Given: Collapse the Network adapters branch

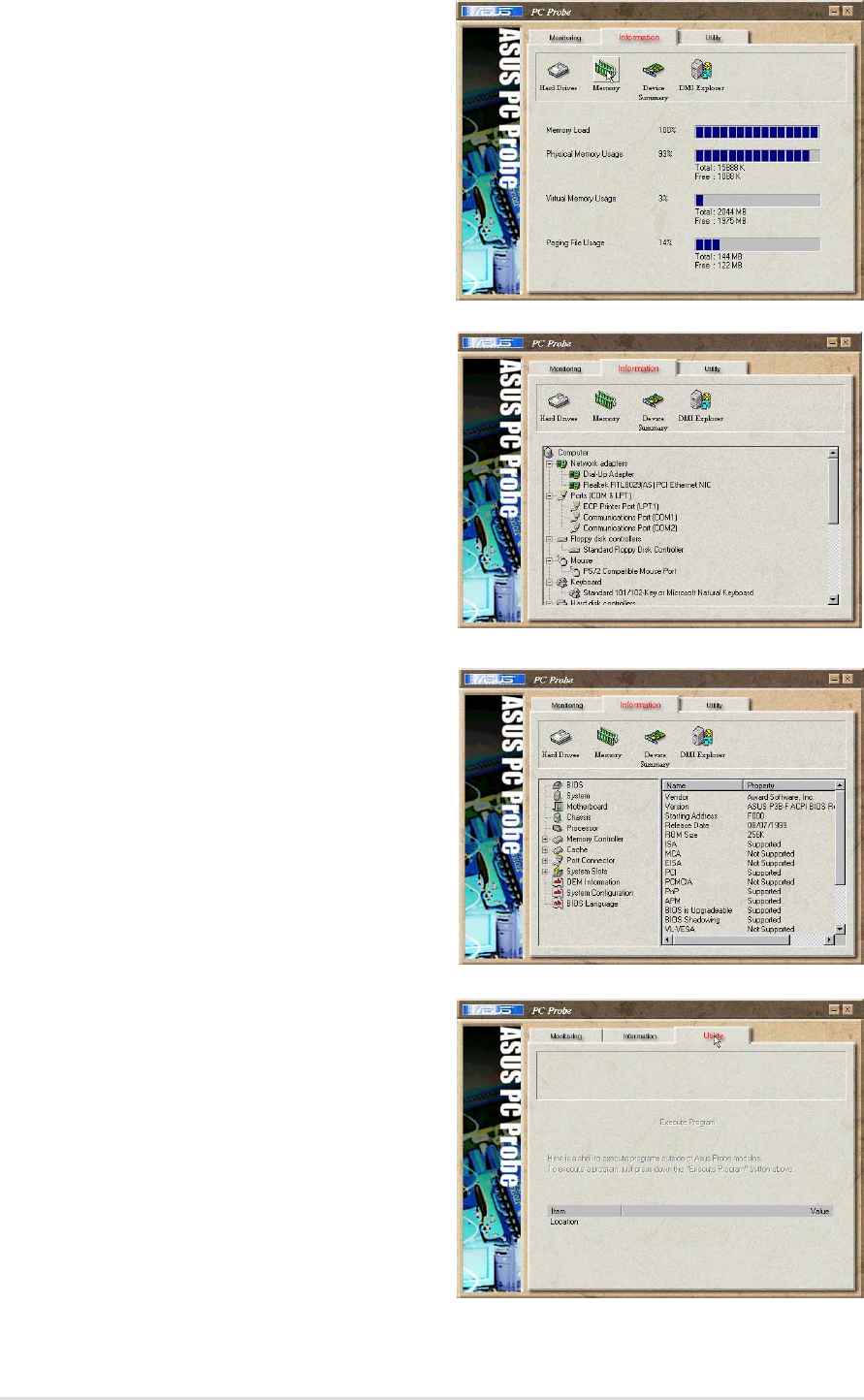Looking at the screenshot, I should (x=549, y=463).
